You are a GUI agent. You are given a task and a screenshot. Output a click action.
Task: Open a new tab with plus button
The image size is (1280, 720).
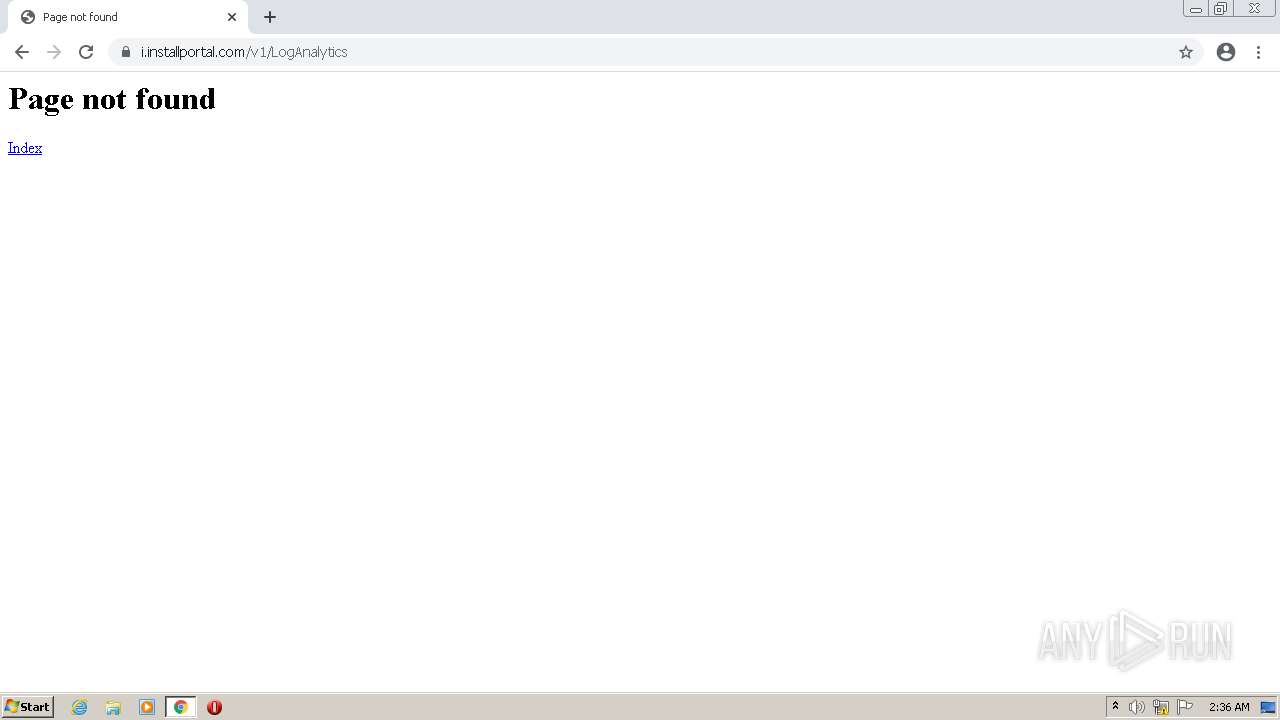tap(270, 17)
